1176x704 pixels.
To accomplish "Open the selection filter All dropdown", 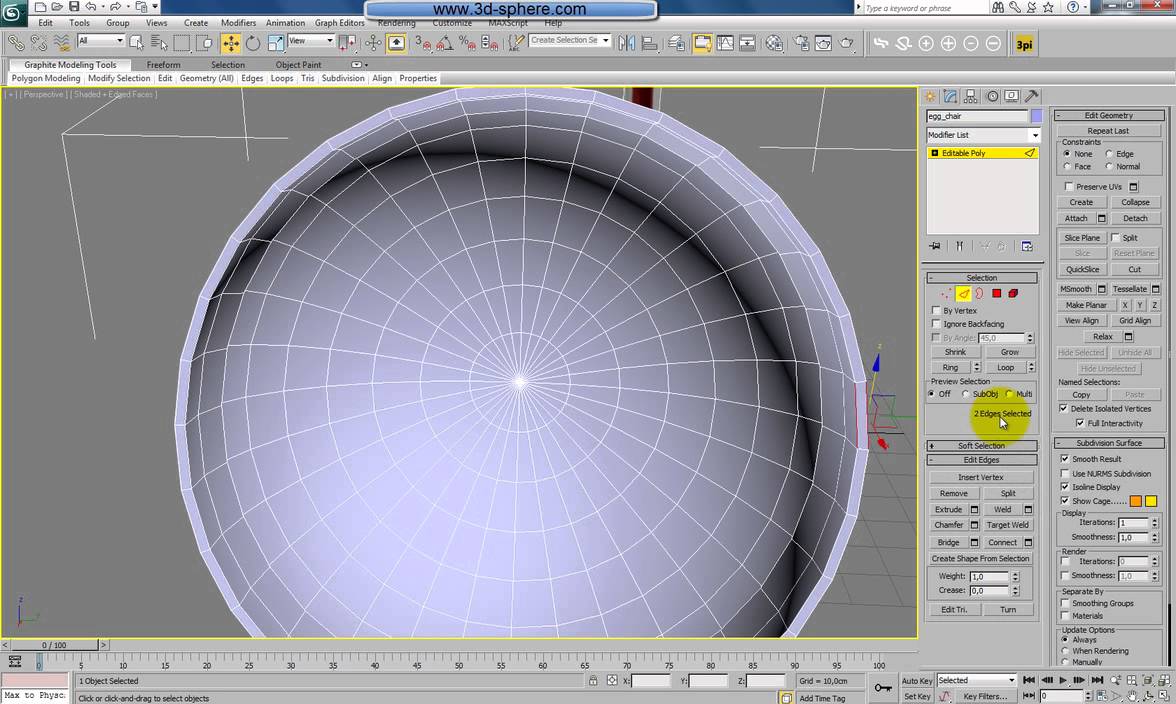I will pos(100,40).
